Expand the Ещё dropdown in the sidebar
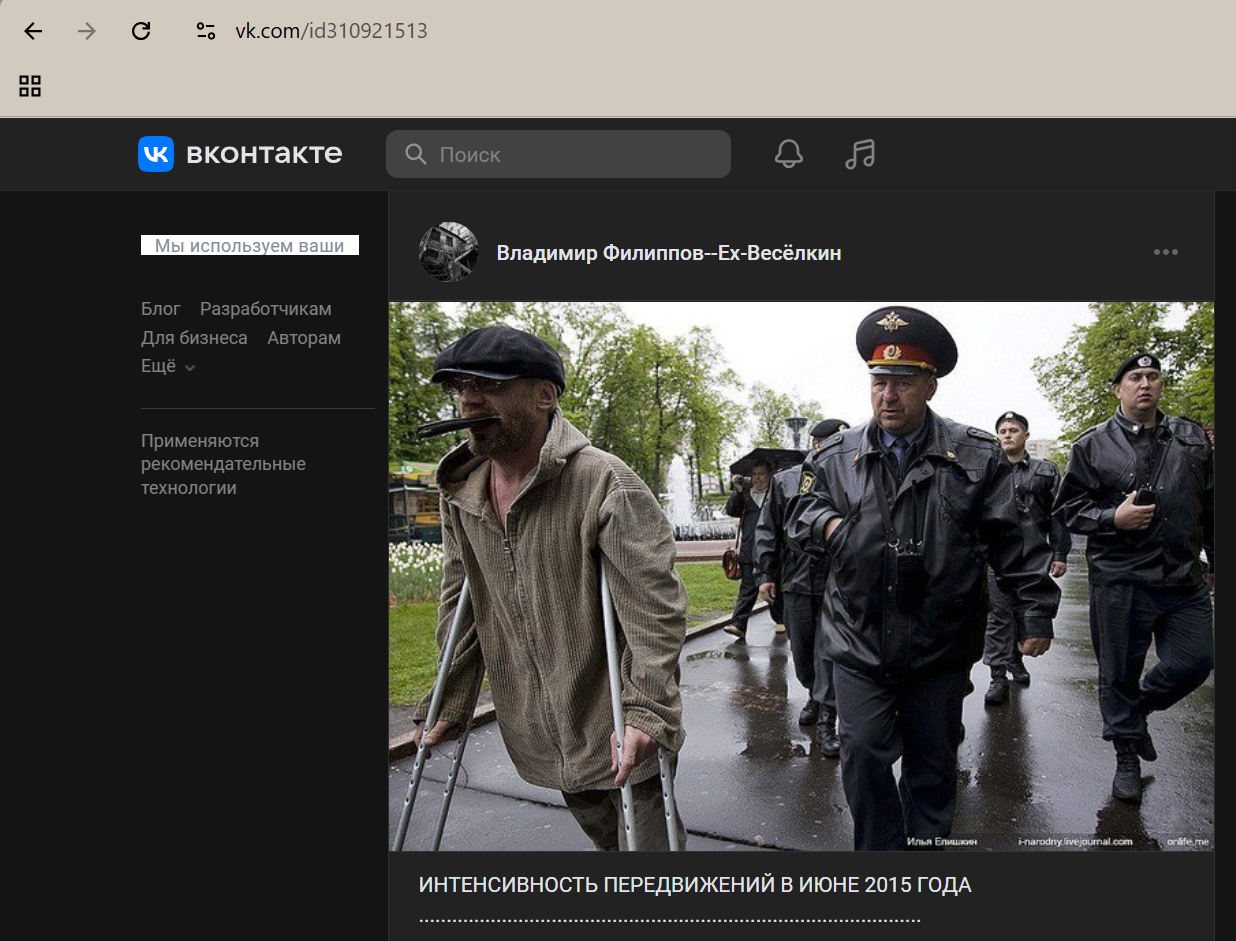The width and height of the screenshot is (1236, 941). coord(167,367)
